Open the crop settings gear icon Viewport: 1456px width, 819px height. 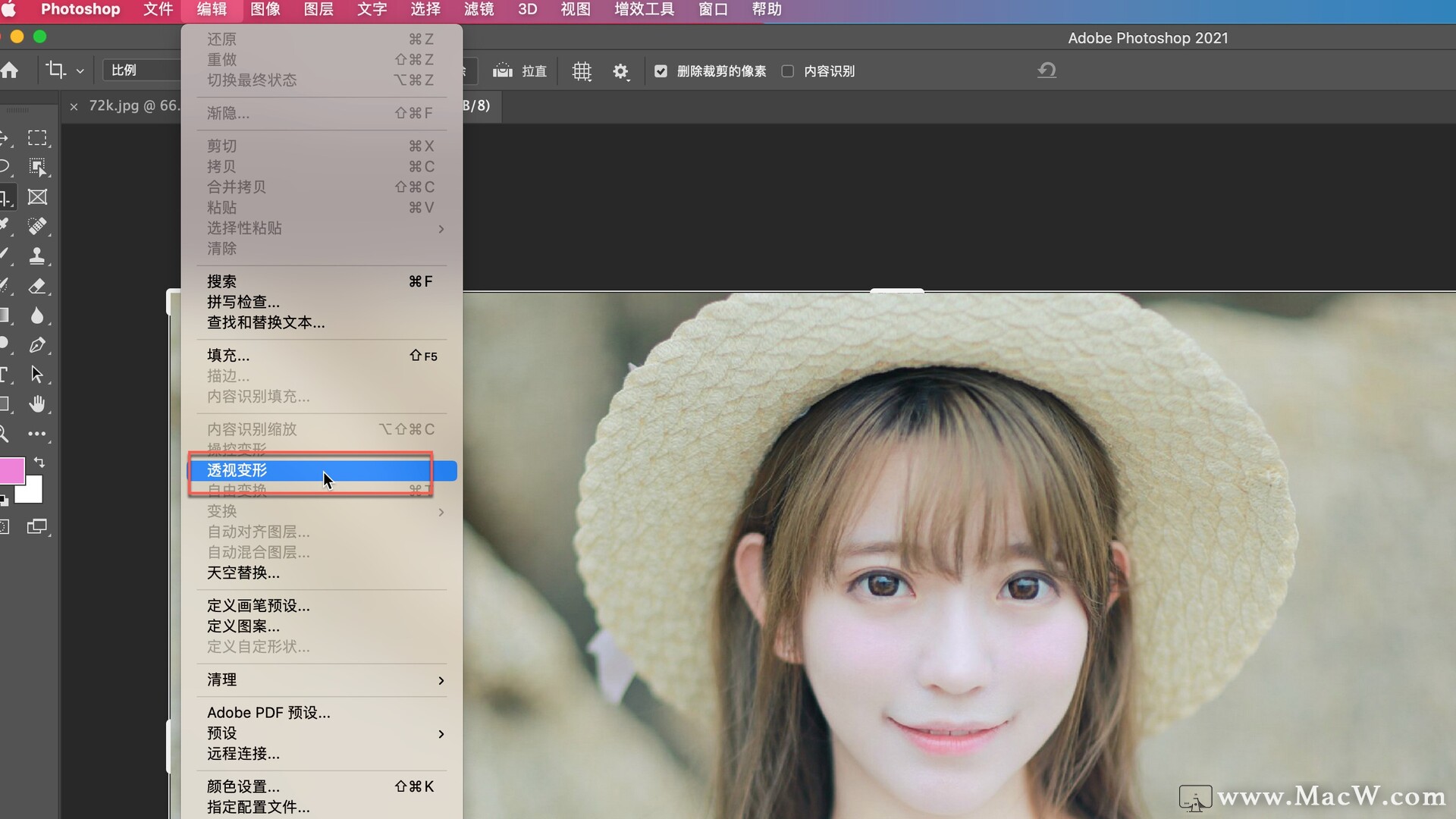click(621, 71)
